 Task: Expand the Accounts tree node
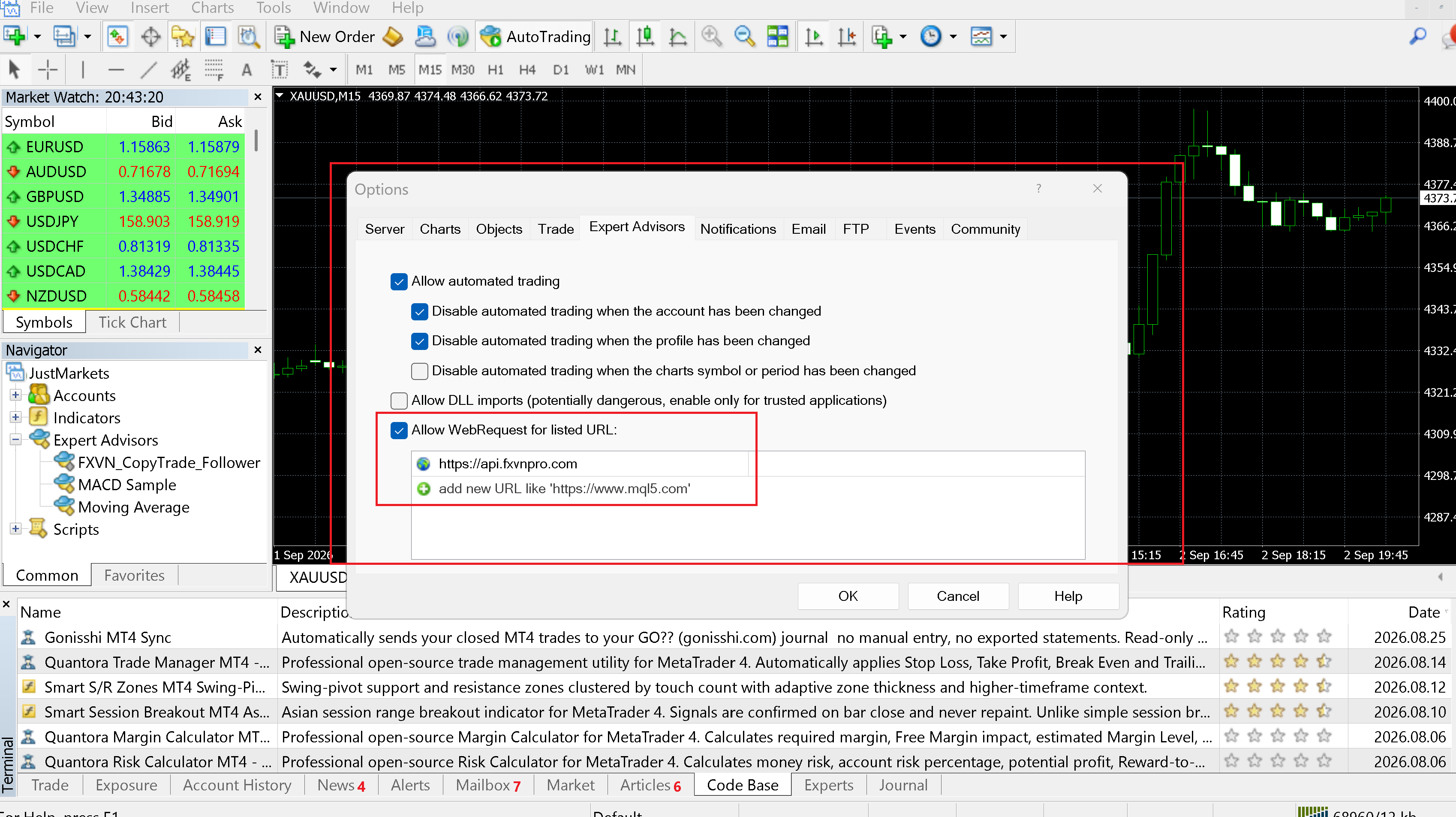pyautogui.click(x=15, y=395)
